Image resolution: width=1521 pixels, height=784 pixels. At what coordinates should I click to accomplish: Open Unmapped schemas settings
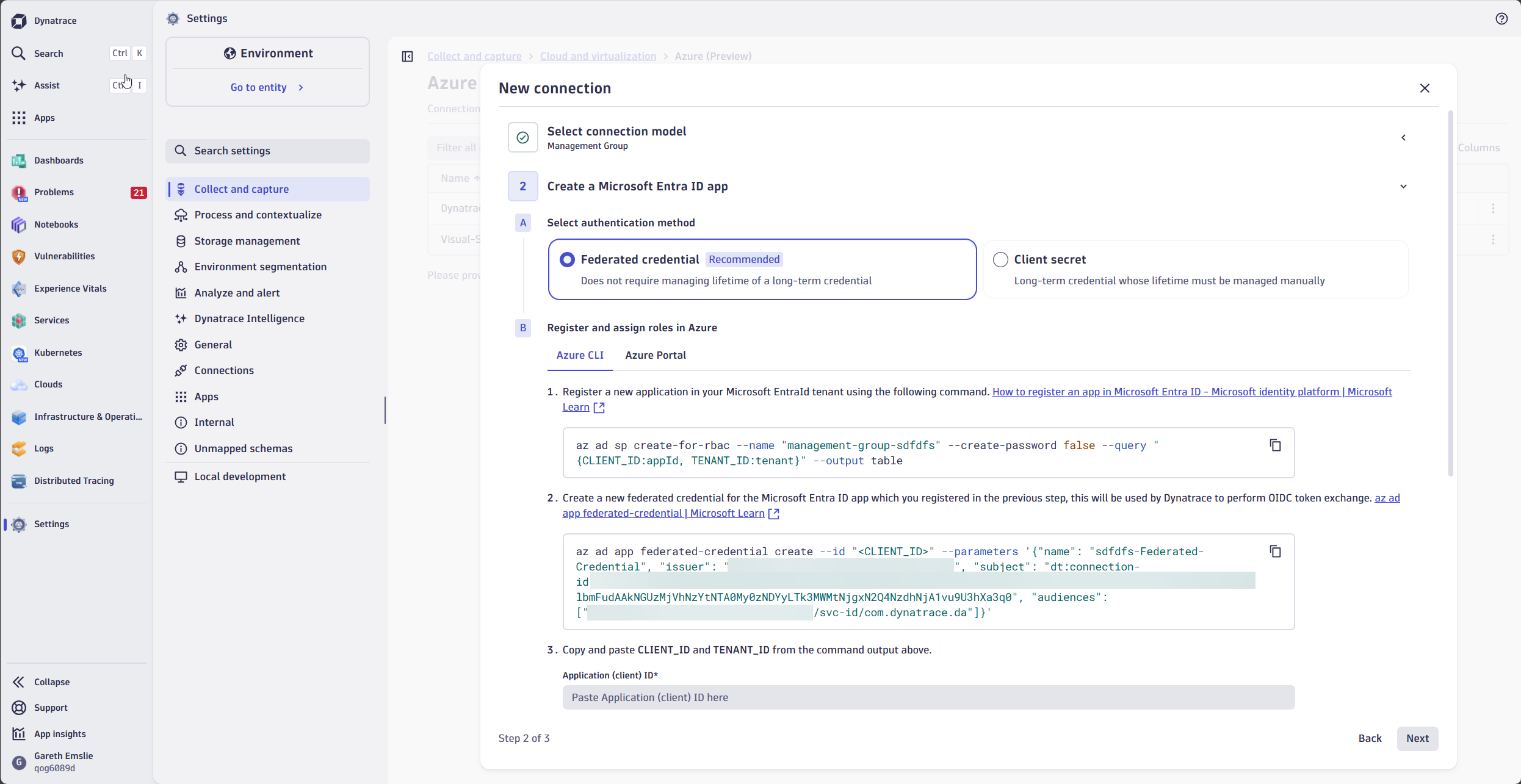coord(268,449)
